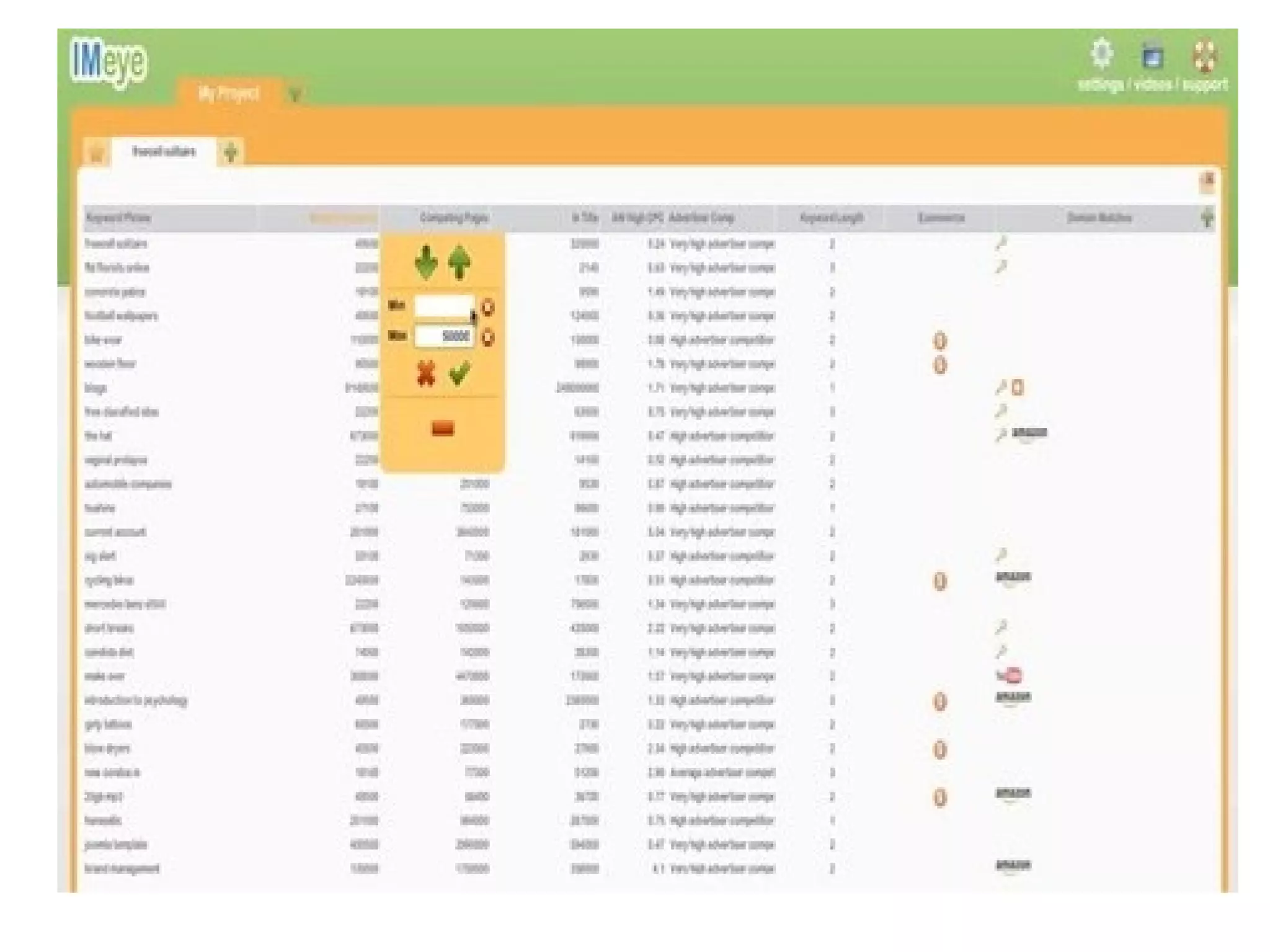Apply filter with the green checkmark
This screenshot has width=1270, height=952.
click(x=460, y=374)
